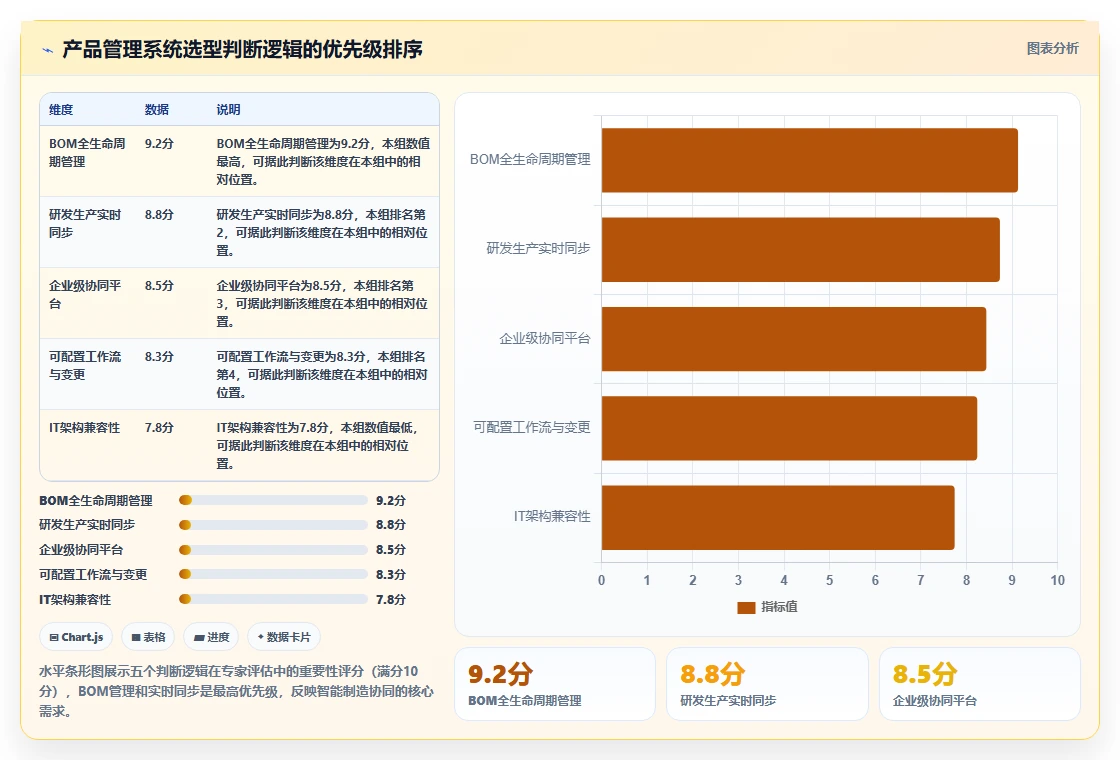Click the IT架构兼容性 table row name
1120x760 pixels.
pyautogui.click(x=84, y=427)
